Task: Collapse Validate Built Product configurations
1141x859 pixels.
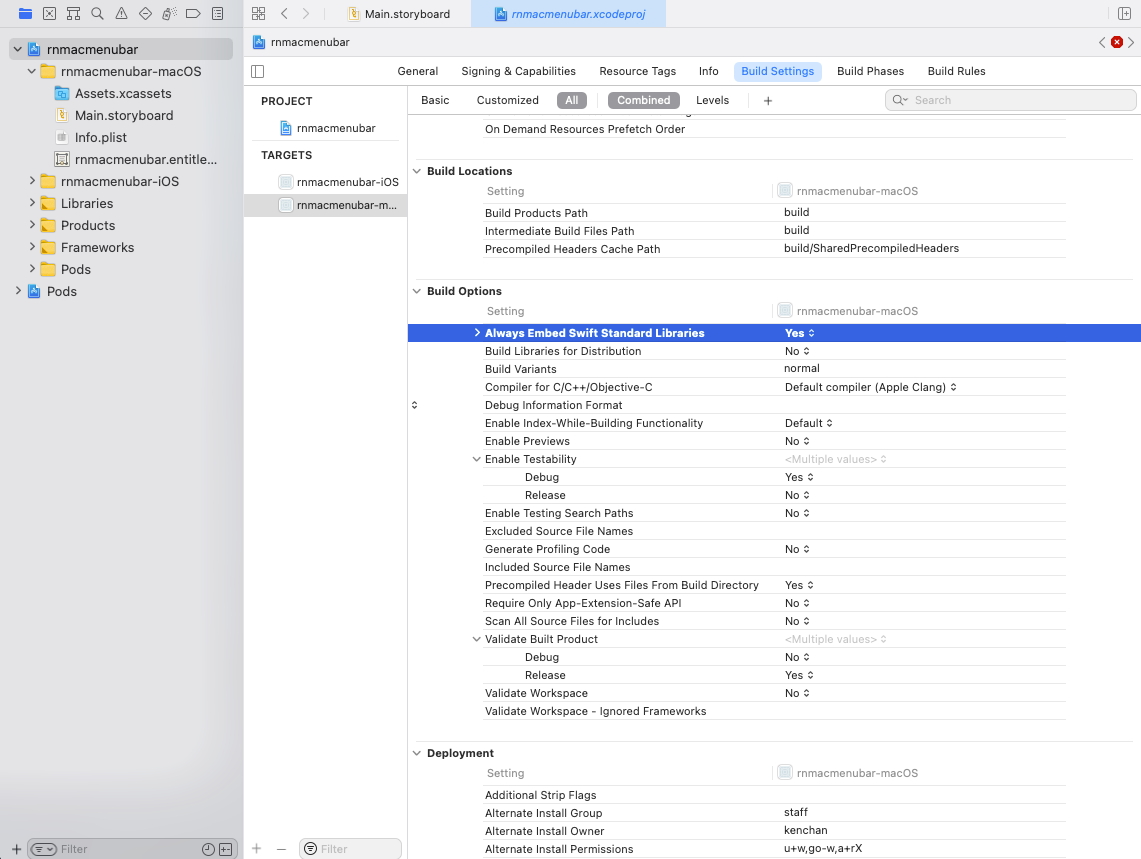Action: click(477, 639)
